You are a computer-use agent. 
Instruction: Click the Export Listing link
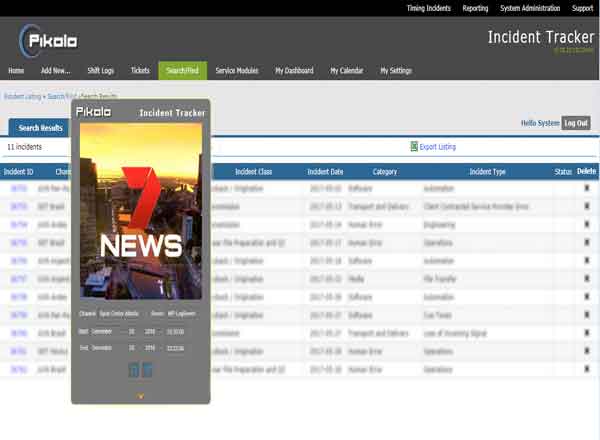437,147
